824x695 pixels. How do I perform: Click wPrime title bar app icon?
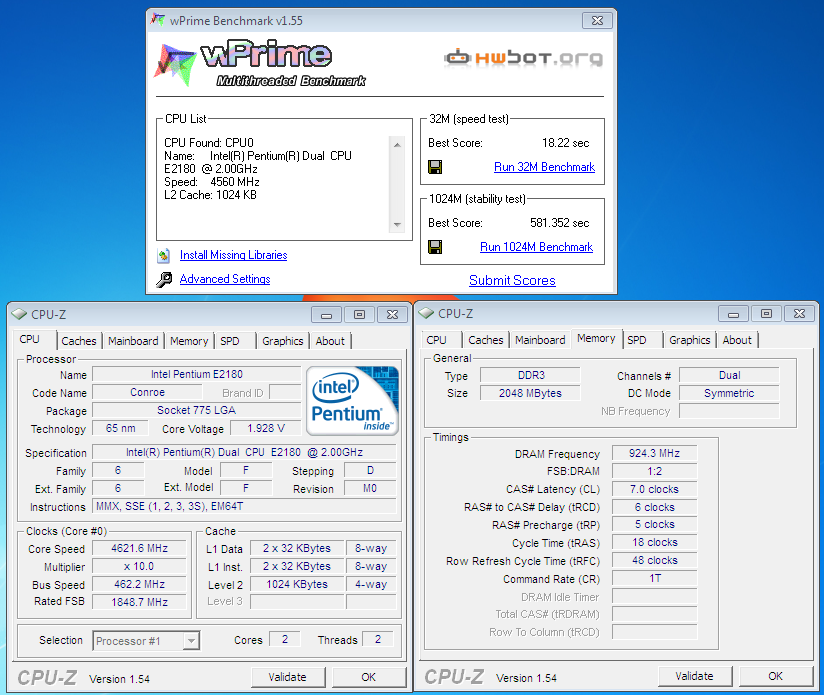click(158, 20)
